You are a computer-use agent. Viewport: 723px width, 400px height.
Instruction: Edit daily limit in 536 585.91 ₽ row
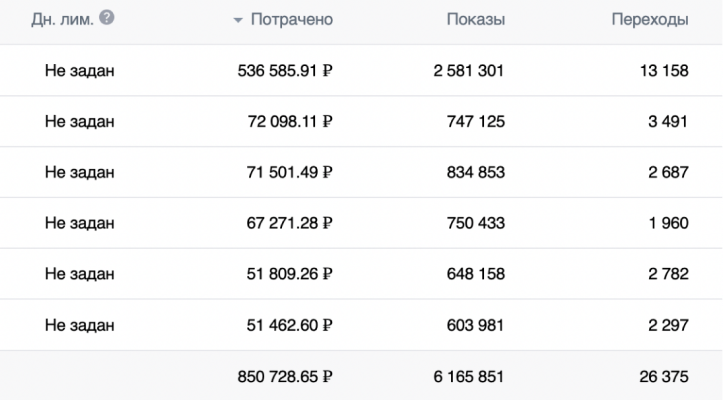point(79,71)
